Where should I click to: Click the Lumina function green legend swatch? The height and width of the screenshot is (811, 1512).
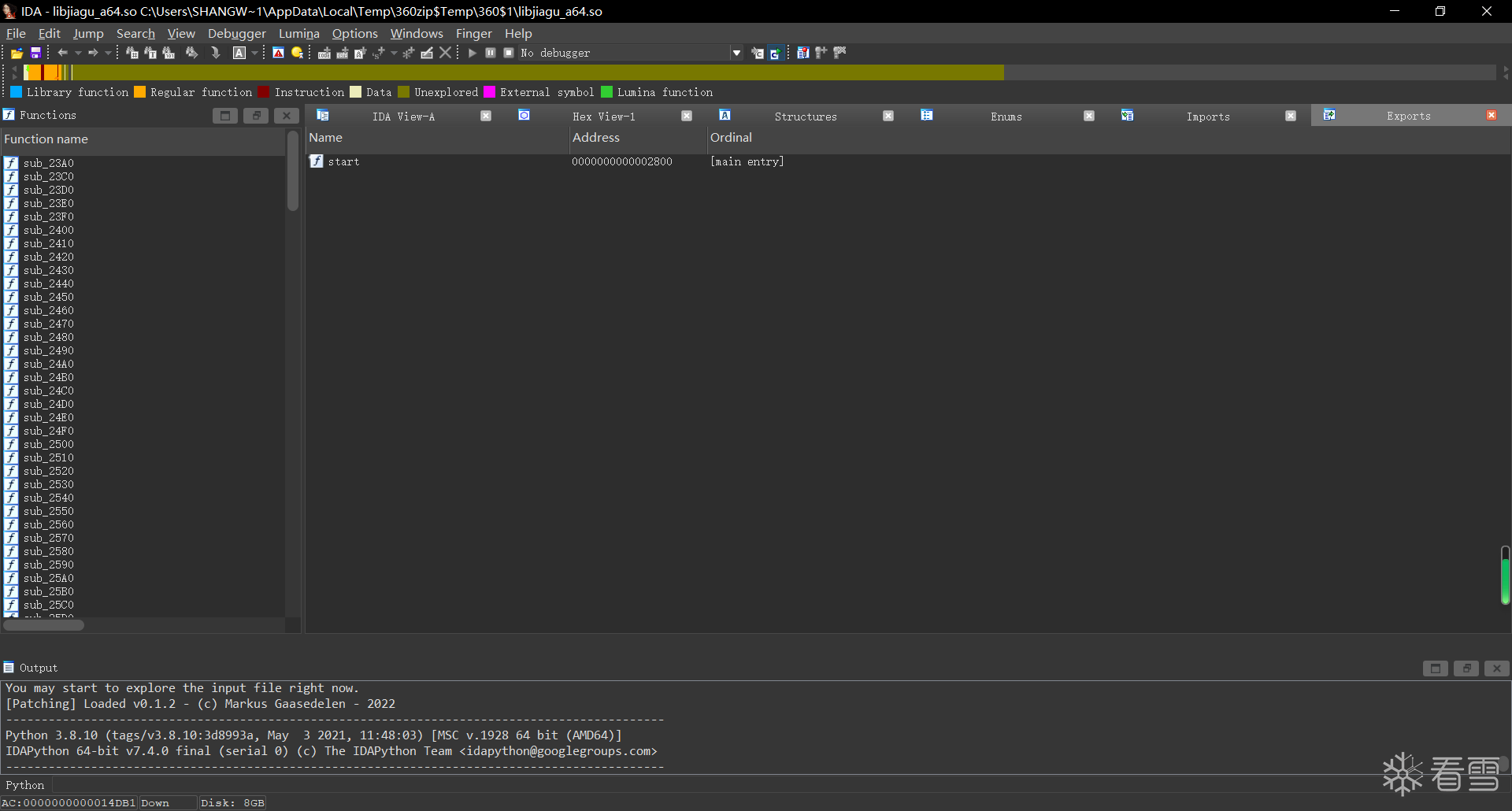(x=607, y=92)
